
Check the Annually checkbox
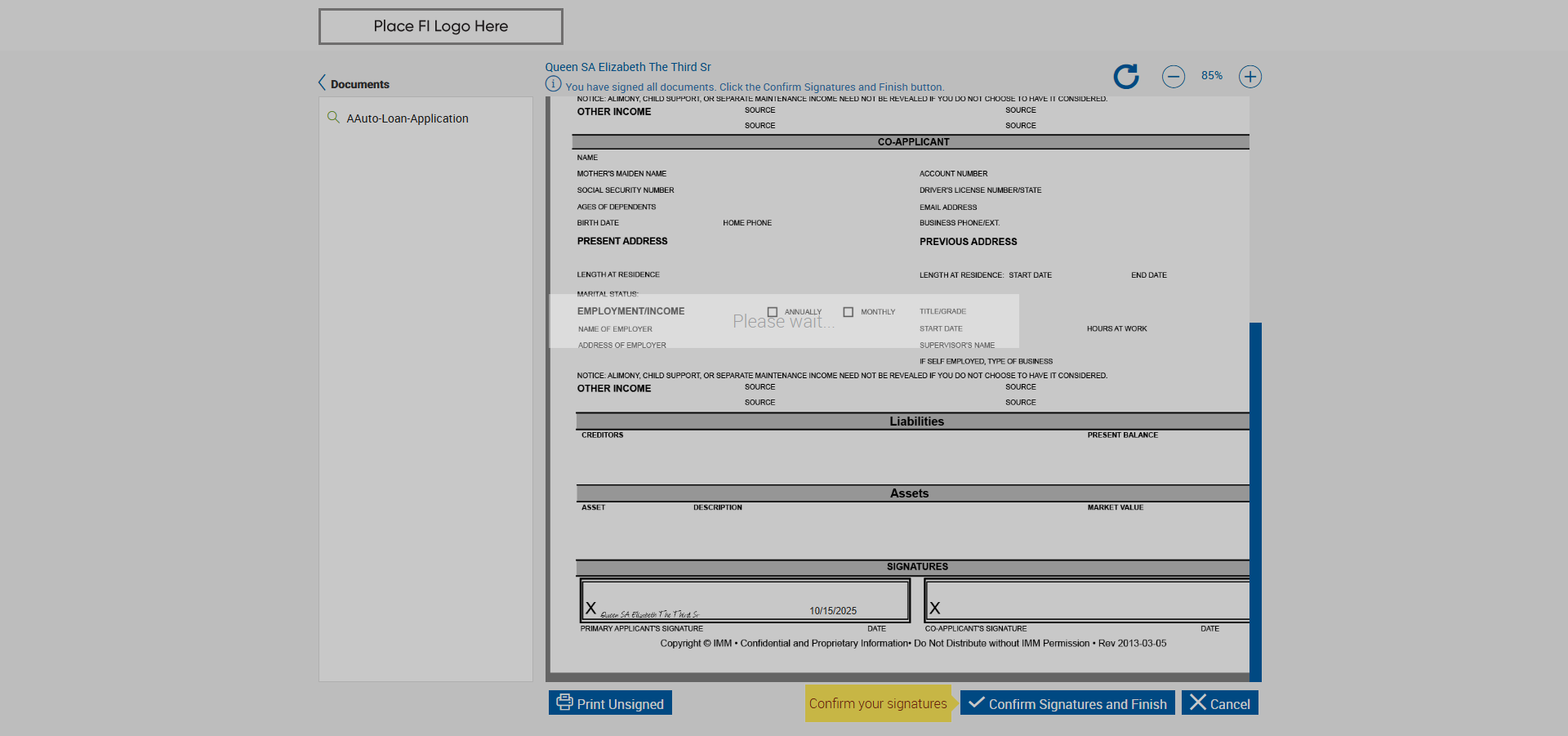(x=773, y=312)
